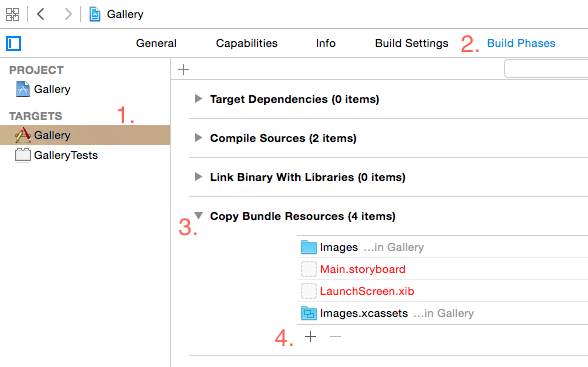Screen dimensions: 588x367
Task: Add a bundle resource with plus button
Action: (310, 337)
